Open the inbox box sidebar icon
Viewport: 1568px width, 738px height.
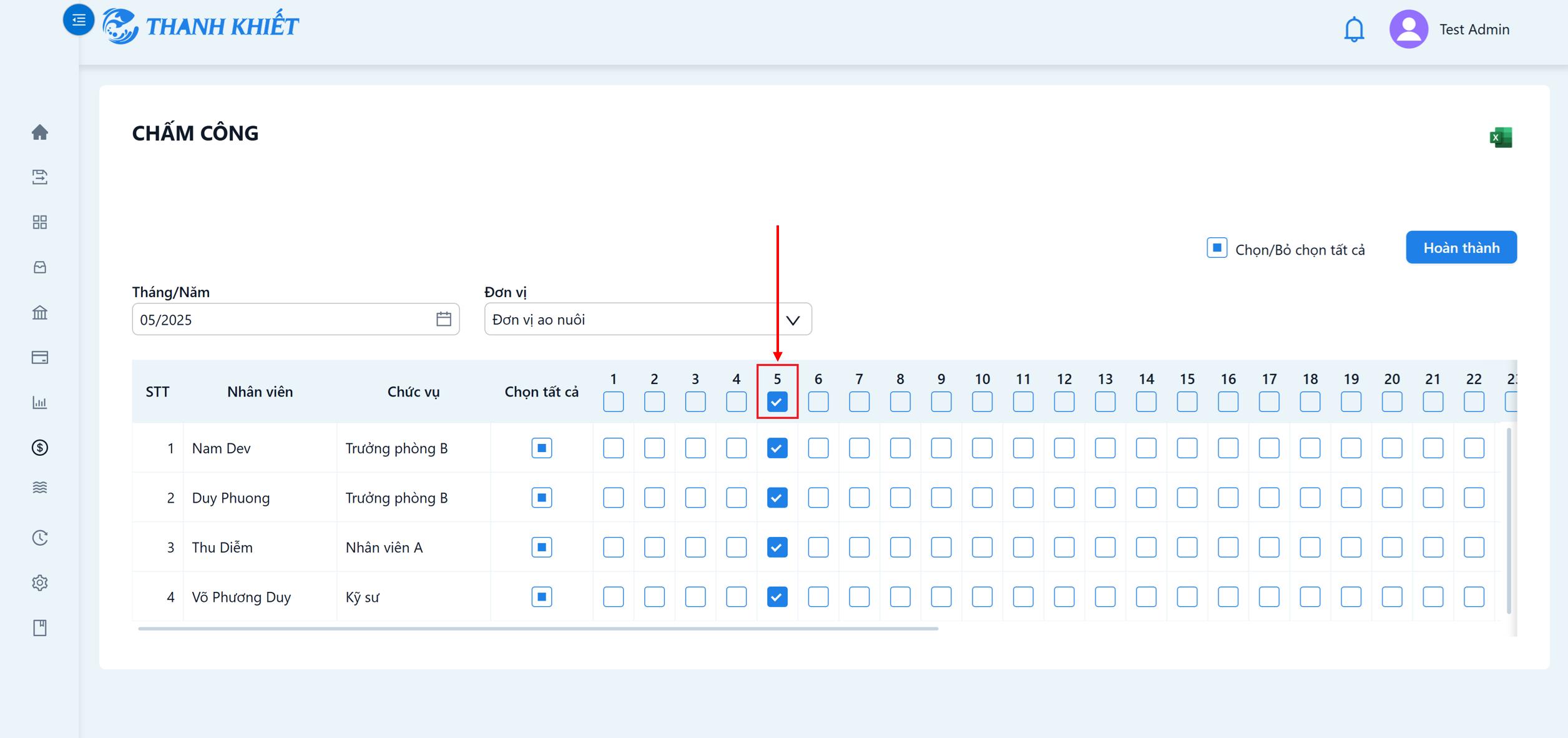40,267
